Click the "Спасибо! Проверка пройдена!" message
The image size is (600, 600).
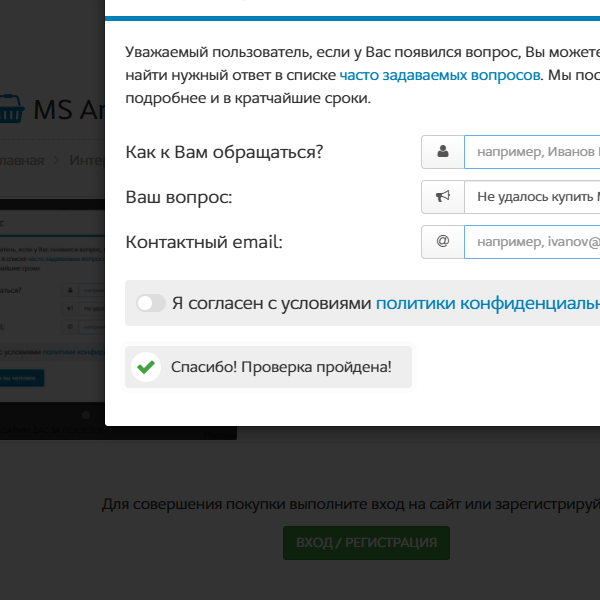[281, 367]
